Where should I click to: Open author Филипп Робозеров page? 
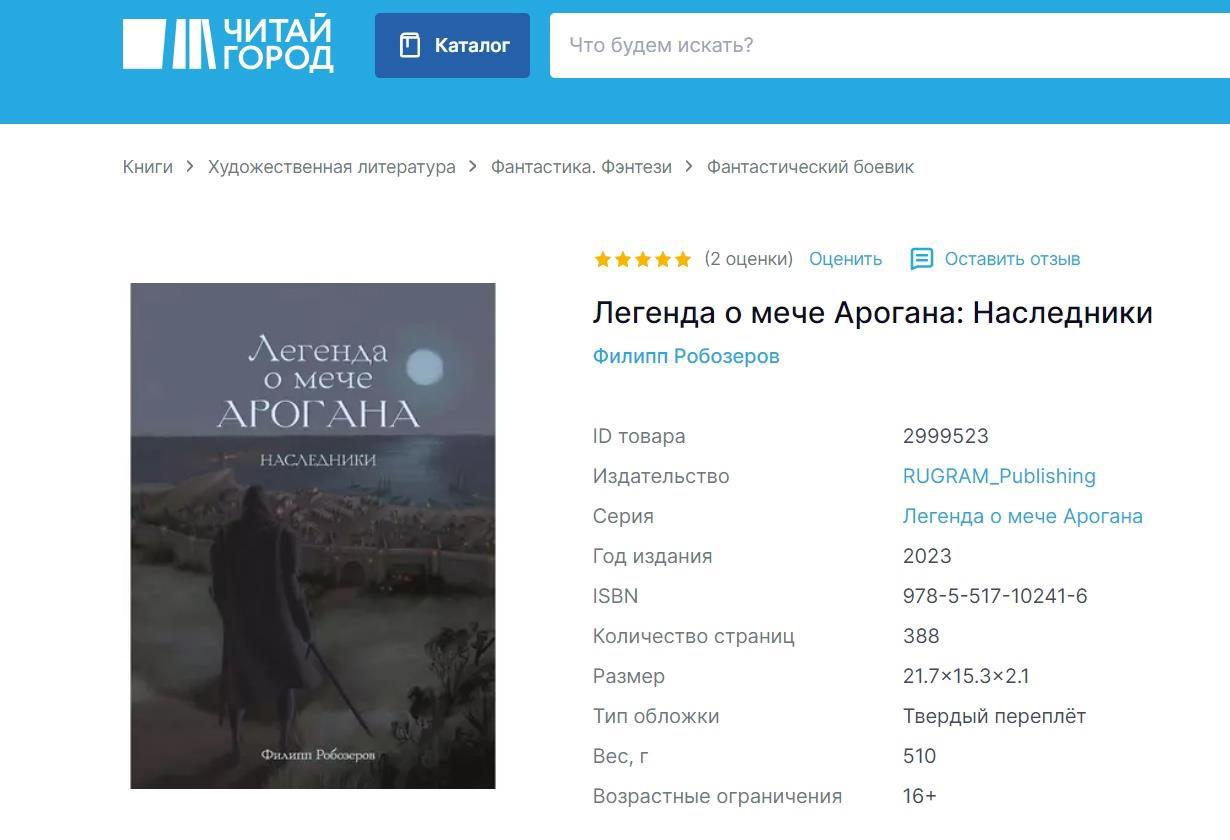tap(686, 356)
